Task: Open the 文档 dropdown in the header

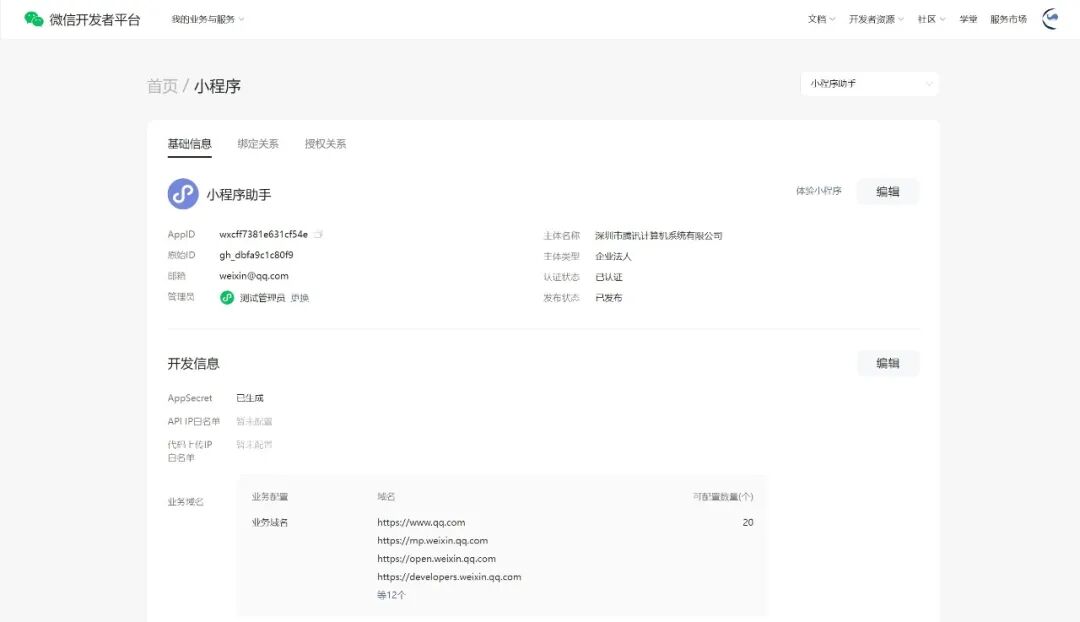Action: click(x=821, y=19)
